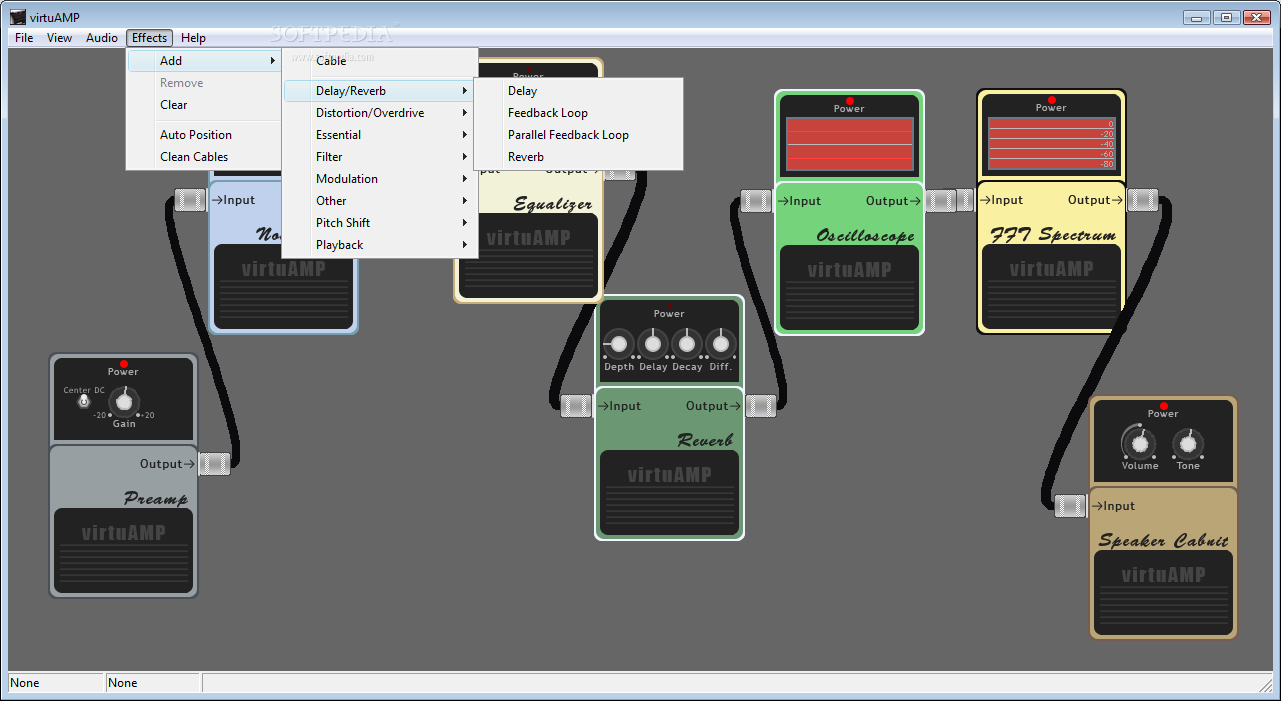The height and width of the screenshot is (701, 1281).
Task: Stomp the Oscilloscope pedal footswitch
Action: tap(849, 288)
